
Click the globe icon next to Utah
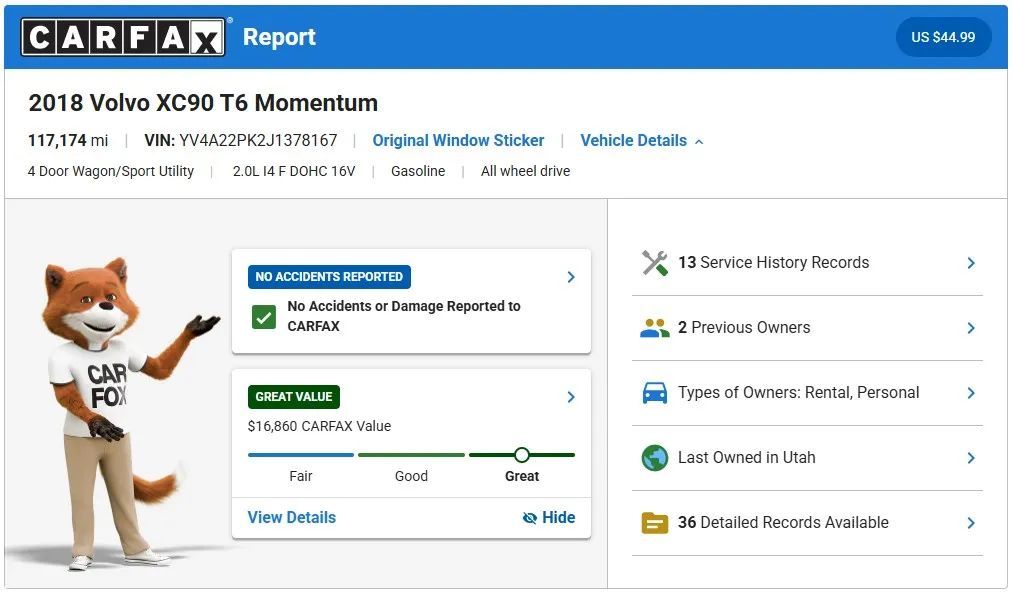click(654, 458)
